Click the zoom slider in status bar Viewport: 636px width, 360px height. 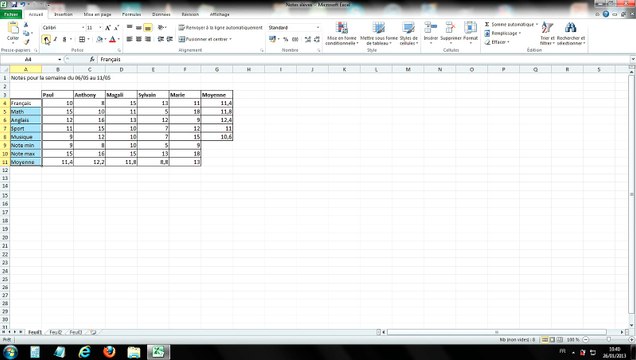[608, 339]
